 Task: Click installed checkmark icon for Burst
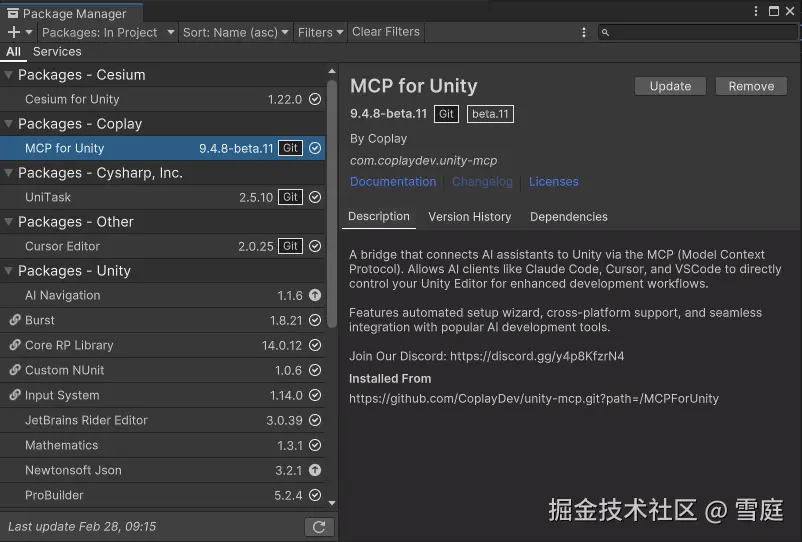pos(315,320)
